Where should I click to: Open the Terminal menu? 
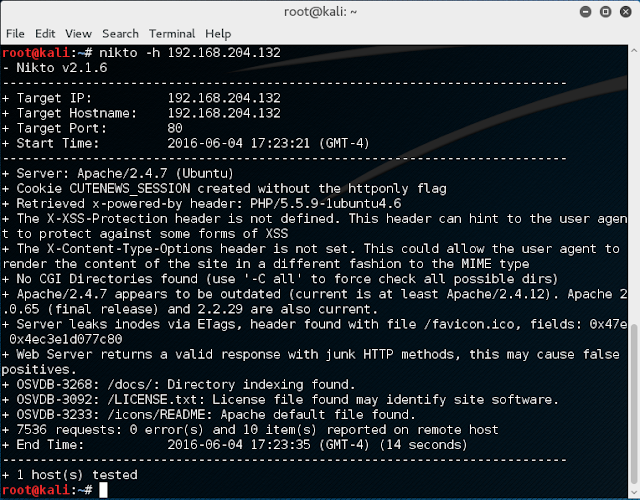[x=172, y=33]
